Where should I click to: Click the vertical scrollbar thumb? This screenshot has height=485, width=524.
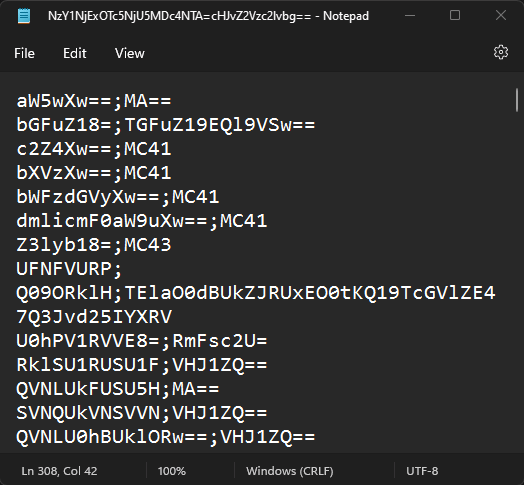[517, 100]
